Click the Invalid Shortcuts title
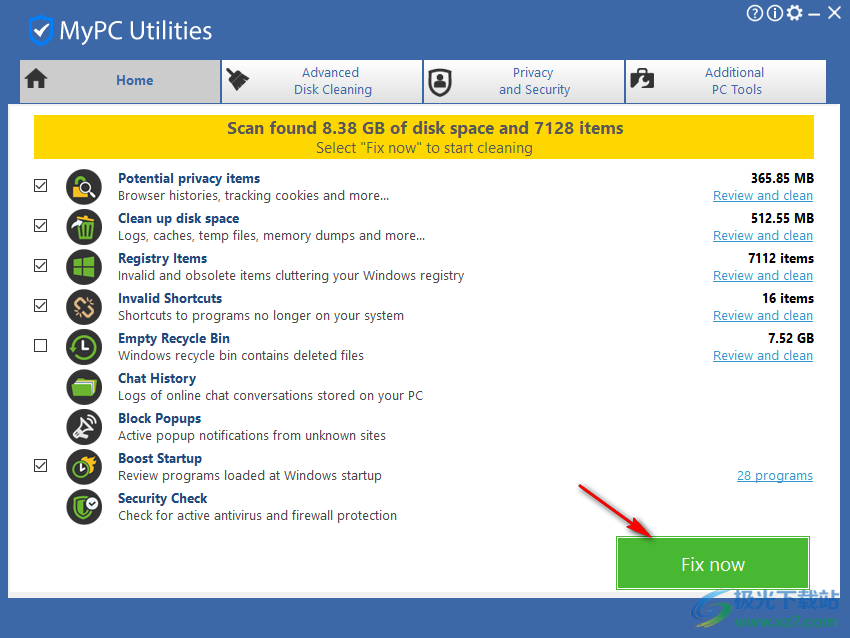Screen dimensions: 850x638 170,299
